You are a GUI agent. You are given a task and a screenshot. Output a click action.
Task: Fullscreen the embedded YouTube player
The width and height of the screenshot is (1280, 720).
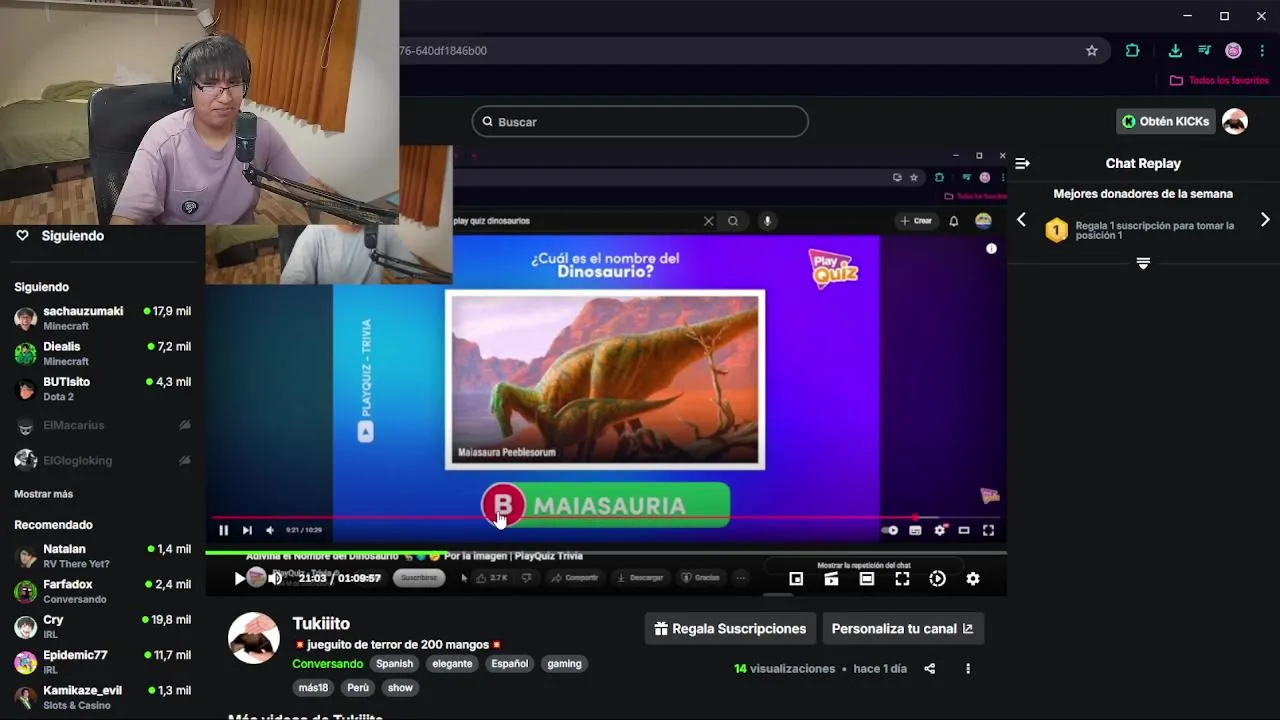988,530
